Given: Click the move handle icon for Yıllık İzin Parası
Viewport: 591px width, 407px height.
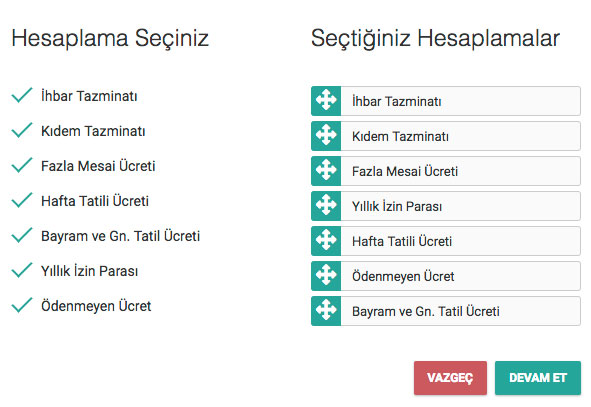Looking at the screenshot, I should click(326, 206).
